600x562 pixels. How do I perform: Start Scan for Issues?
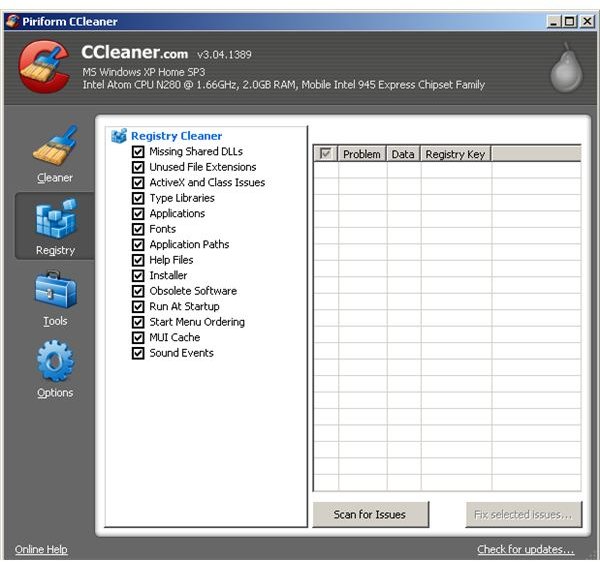(370, 515)
